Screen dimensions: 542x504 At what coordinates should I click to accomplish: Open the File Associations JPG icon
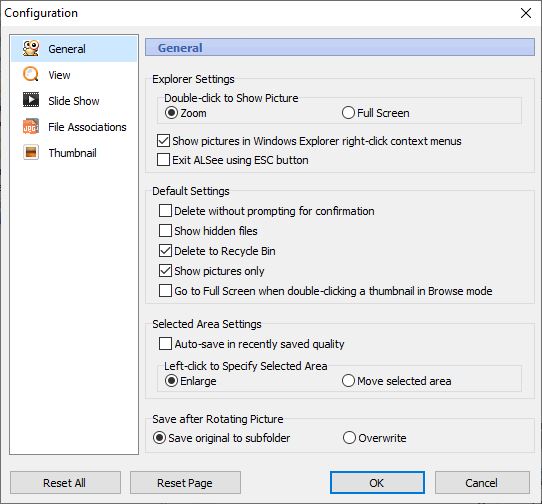pos(31,127)
